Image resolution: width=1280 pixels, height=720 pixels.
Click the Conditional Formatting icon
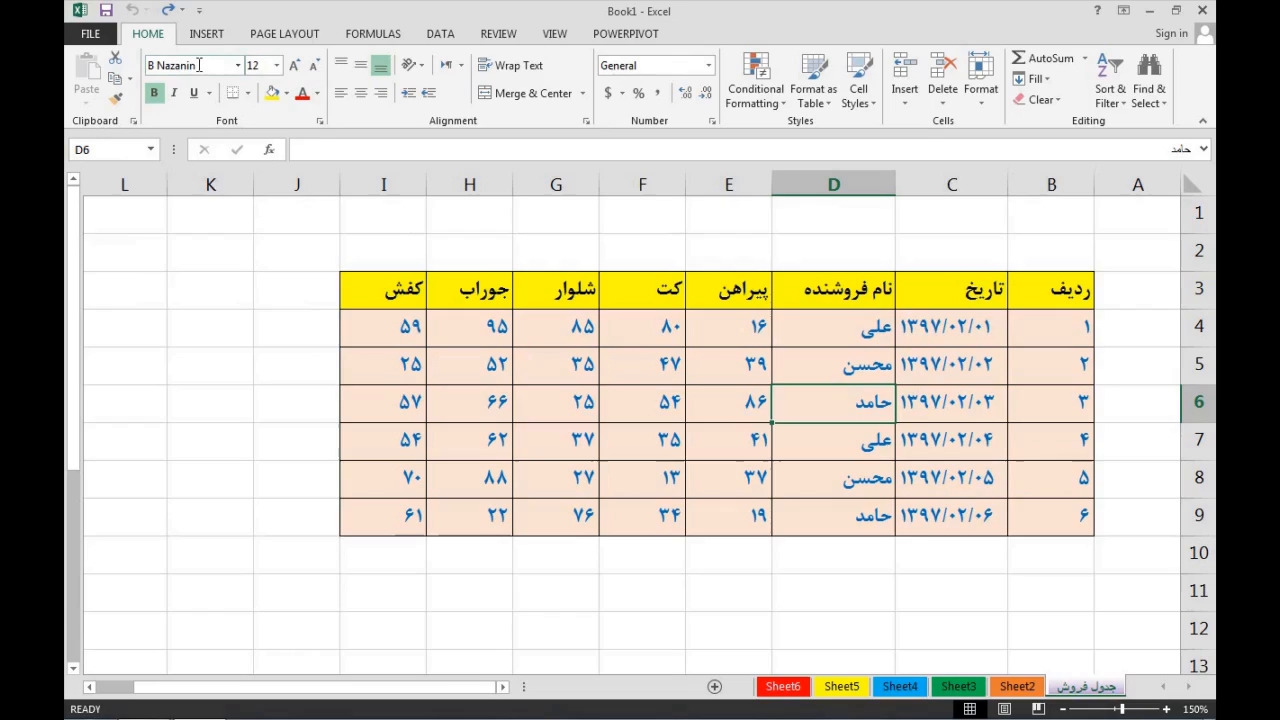click(756, 68)
